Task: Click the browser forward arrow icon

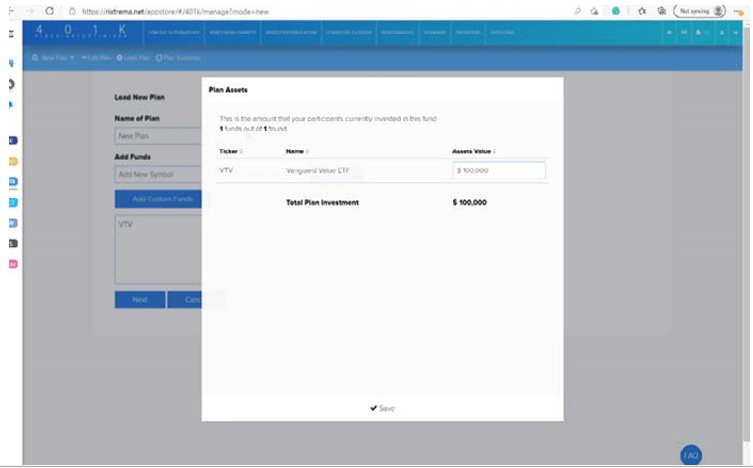Action: point(27,10)
